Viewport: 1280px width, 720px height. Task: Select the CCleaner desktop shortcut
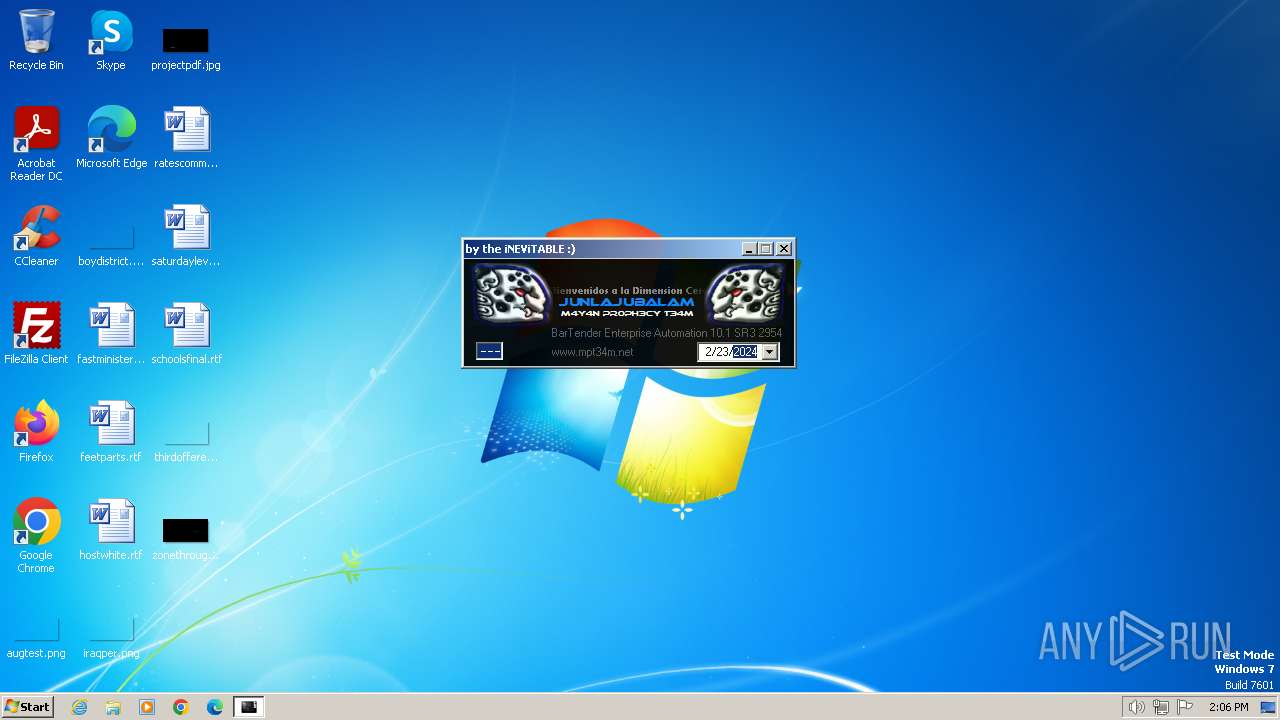pyautogui.click(x=36, y=236)
